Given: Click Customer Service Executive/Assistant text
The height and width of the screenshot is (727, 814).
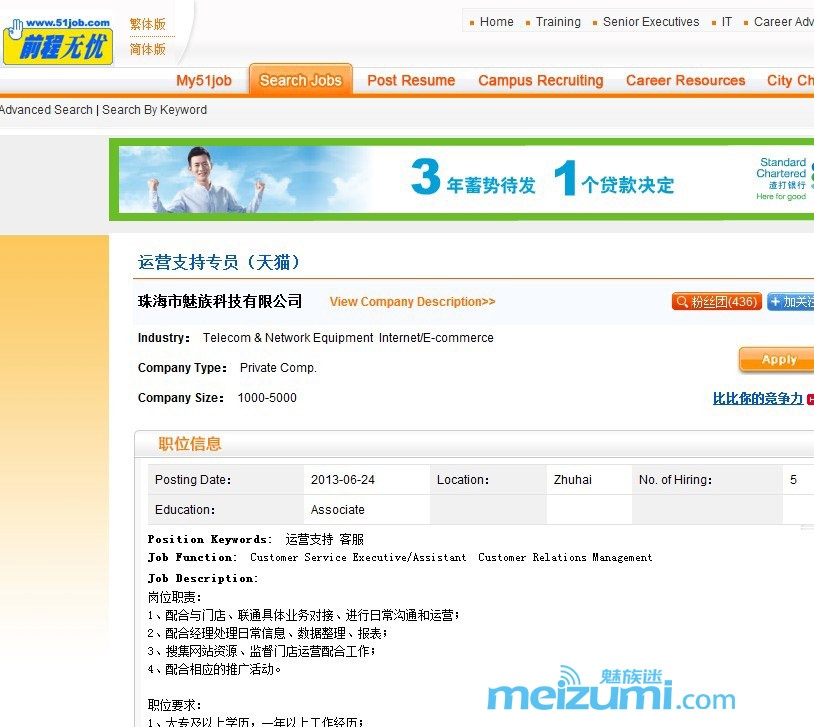Looking at the screenshot, I should [358, 557].
